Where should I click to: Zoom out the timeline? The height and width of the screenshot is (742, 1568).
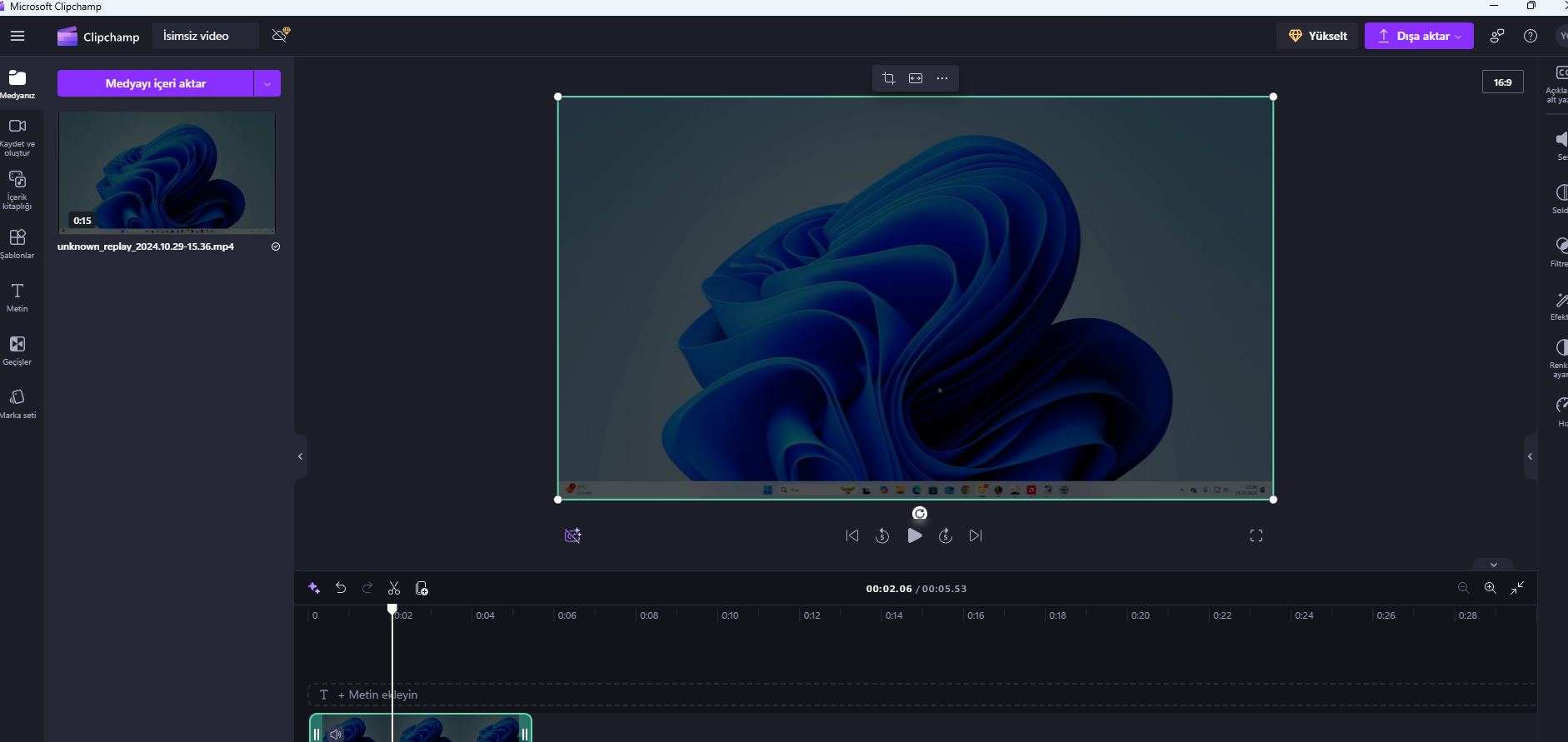(x=1464, y=588)
